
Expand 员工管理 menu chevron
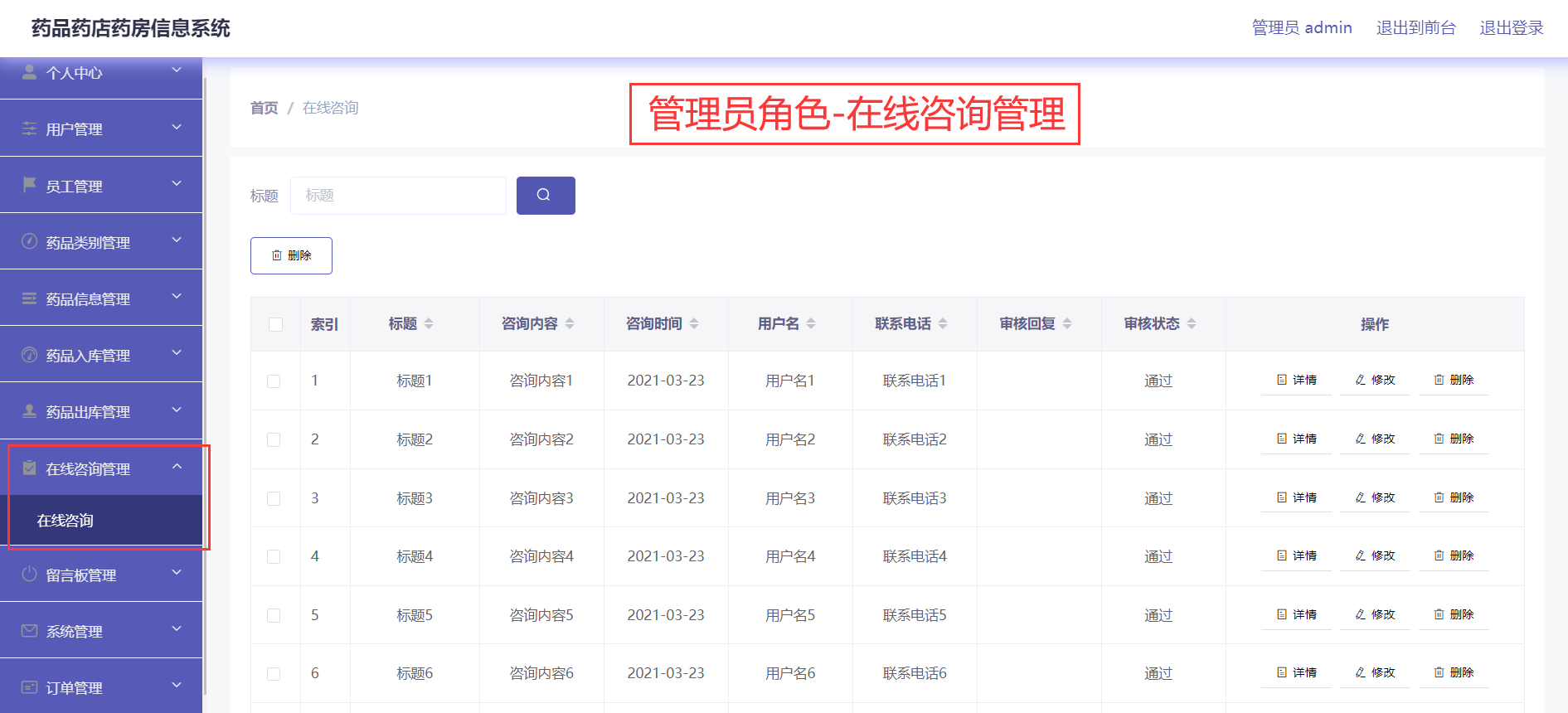click(x=177, y=183)
